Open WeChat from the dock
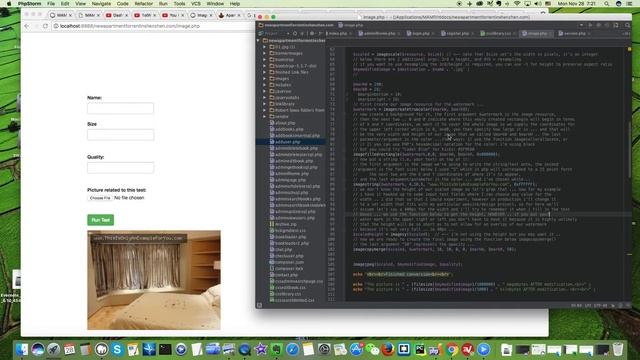This screenshot has height=360, width=640. pyautogui.click(x=372, y=349)
